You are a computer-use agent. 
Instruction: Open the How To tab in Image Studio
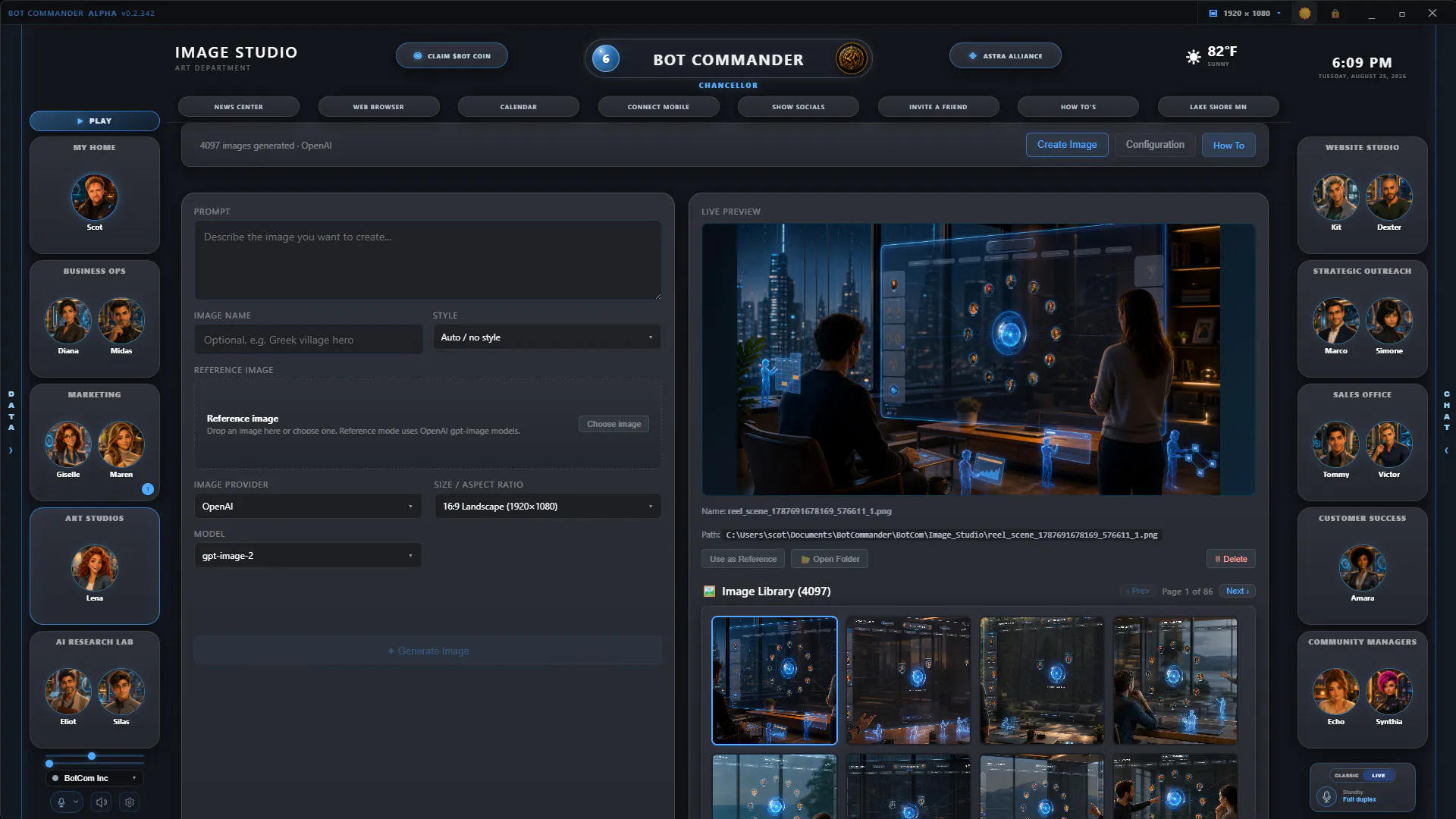click(1228, 145)
